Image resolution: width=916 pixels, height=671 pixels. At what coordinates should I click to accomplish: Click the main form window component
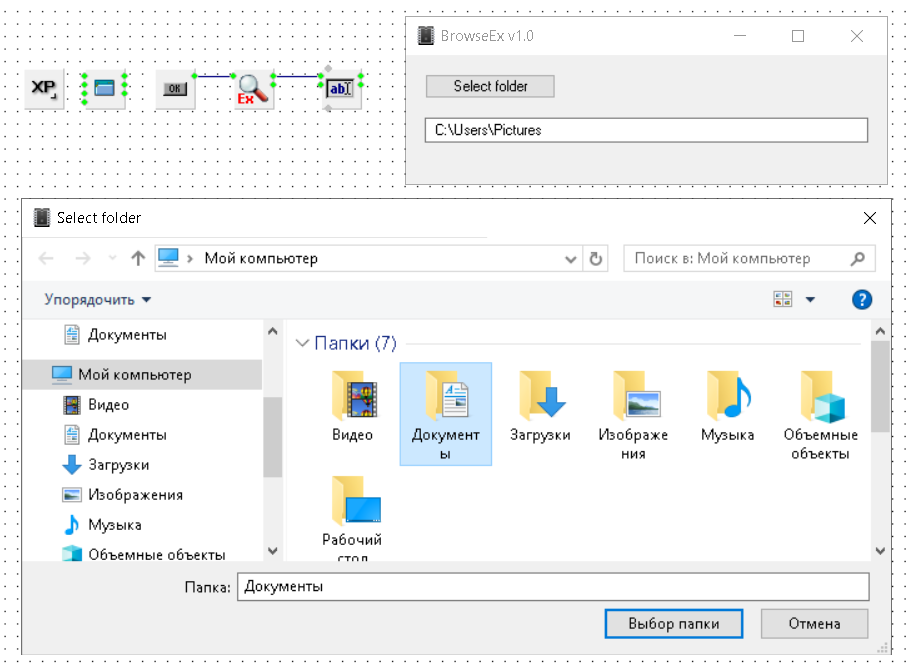coord(104,88)
